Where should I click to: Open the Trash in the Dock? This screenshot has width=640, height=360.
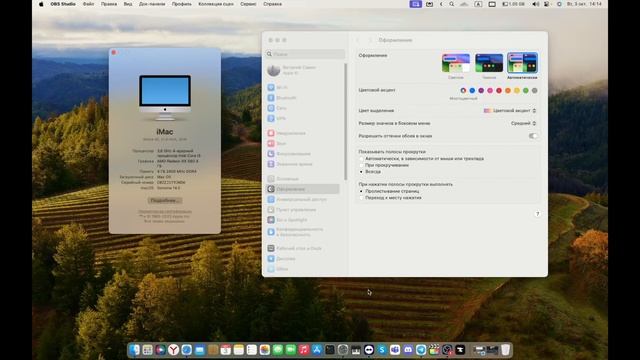click(x=505, y=350)
